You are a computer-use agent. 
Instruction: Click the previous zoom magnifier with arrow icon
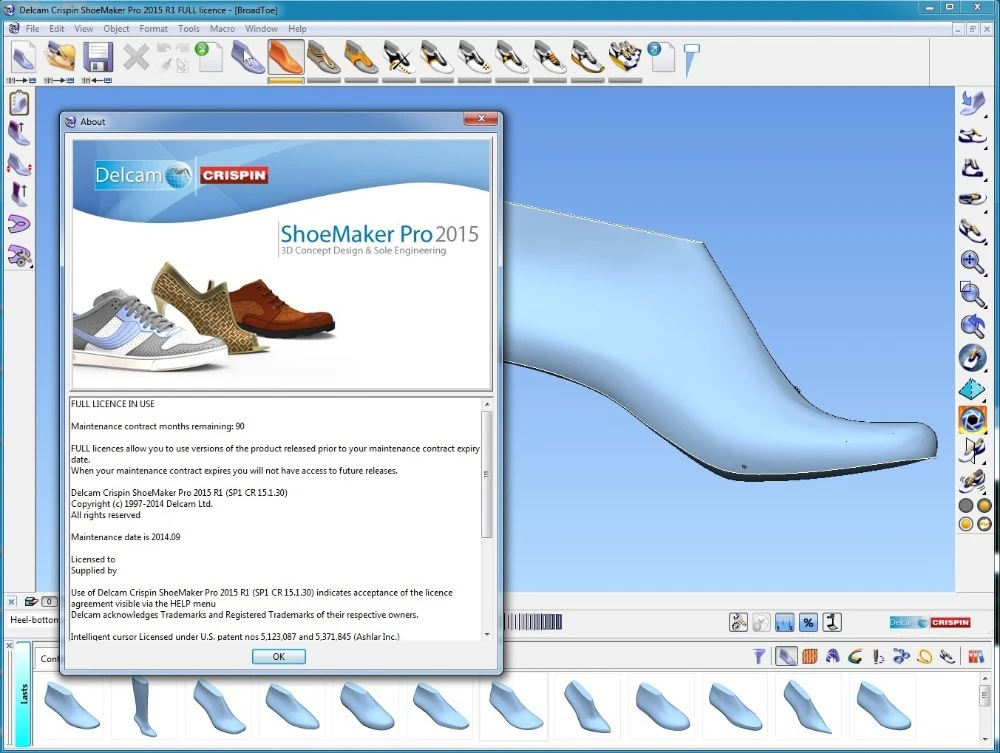[x=972, y=326]
